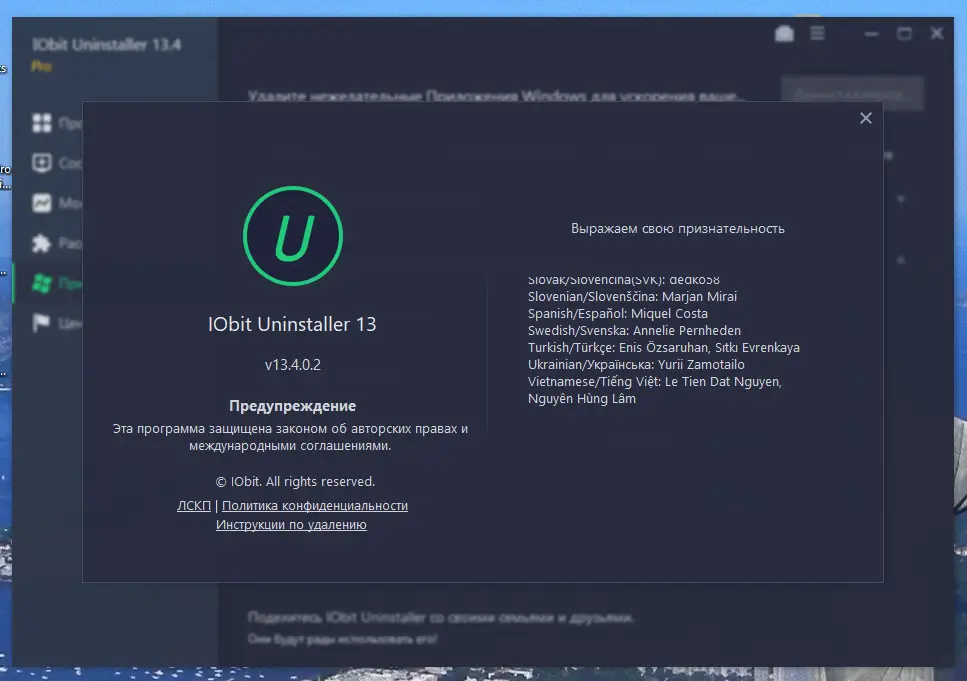The width and height of the screenshot is (967, 681).
Task: Select the Software Health icon in the sidebar
Action: click(44, 163)
